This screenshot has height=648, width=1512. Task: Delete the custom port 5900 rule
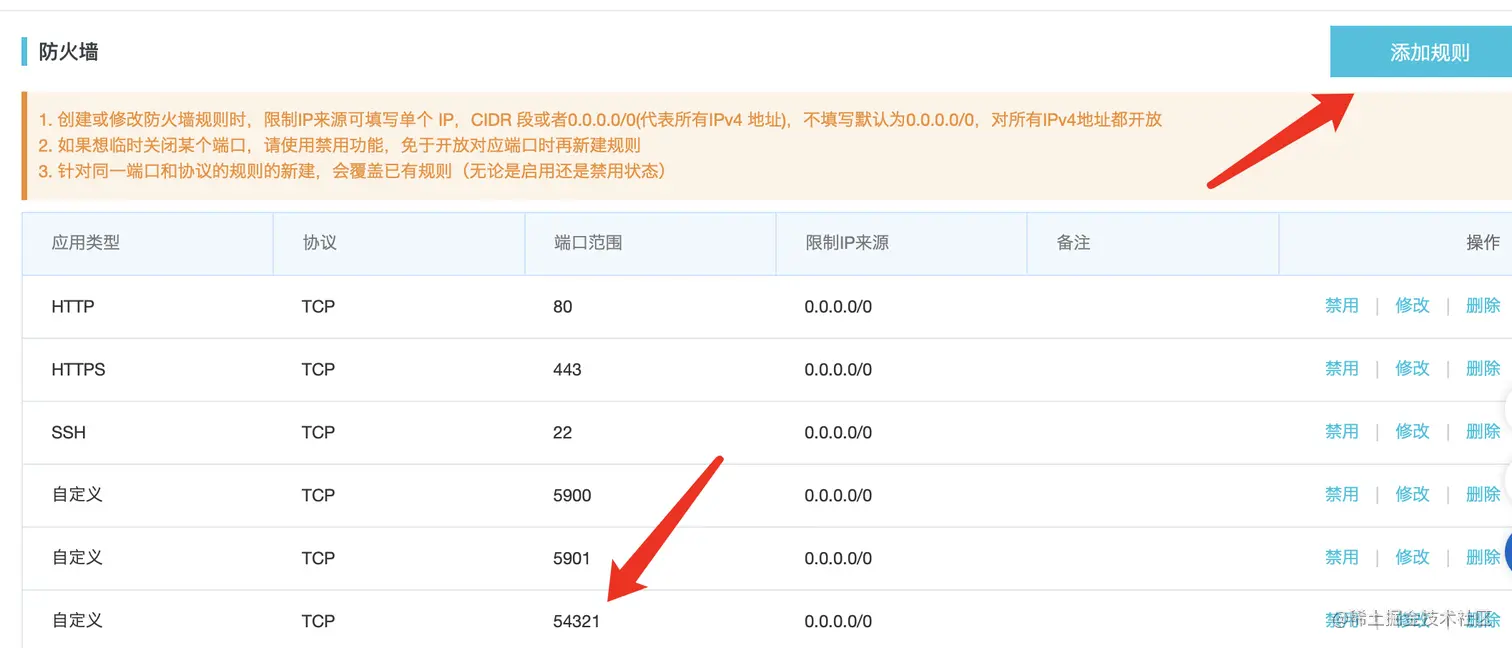1483,495
